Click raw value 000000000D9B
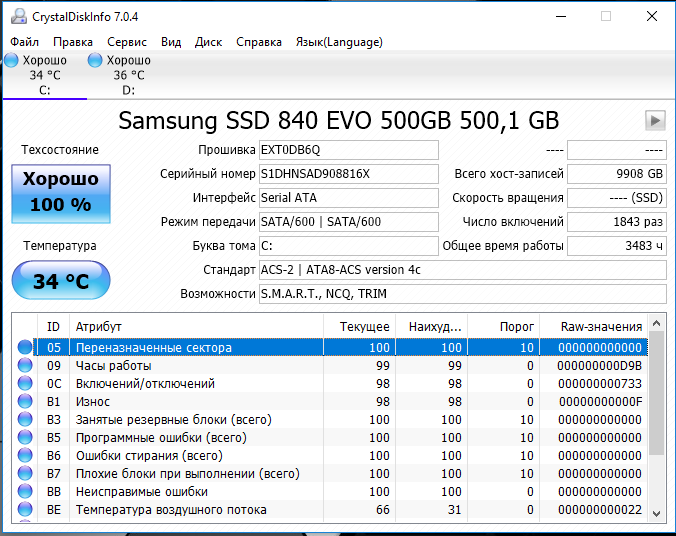676x536 pixels. tap(599, 366)
